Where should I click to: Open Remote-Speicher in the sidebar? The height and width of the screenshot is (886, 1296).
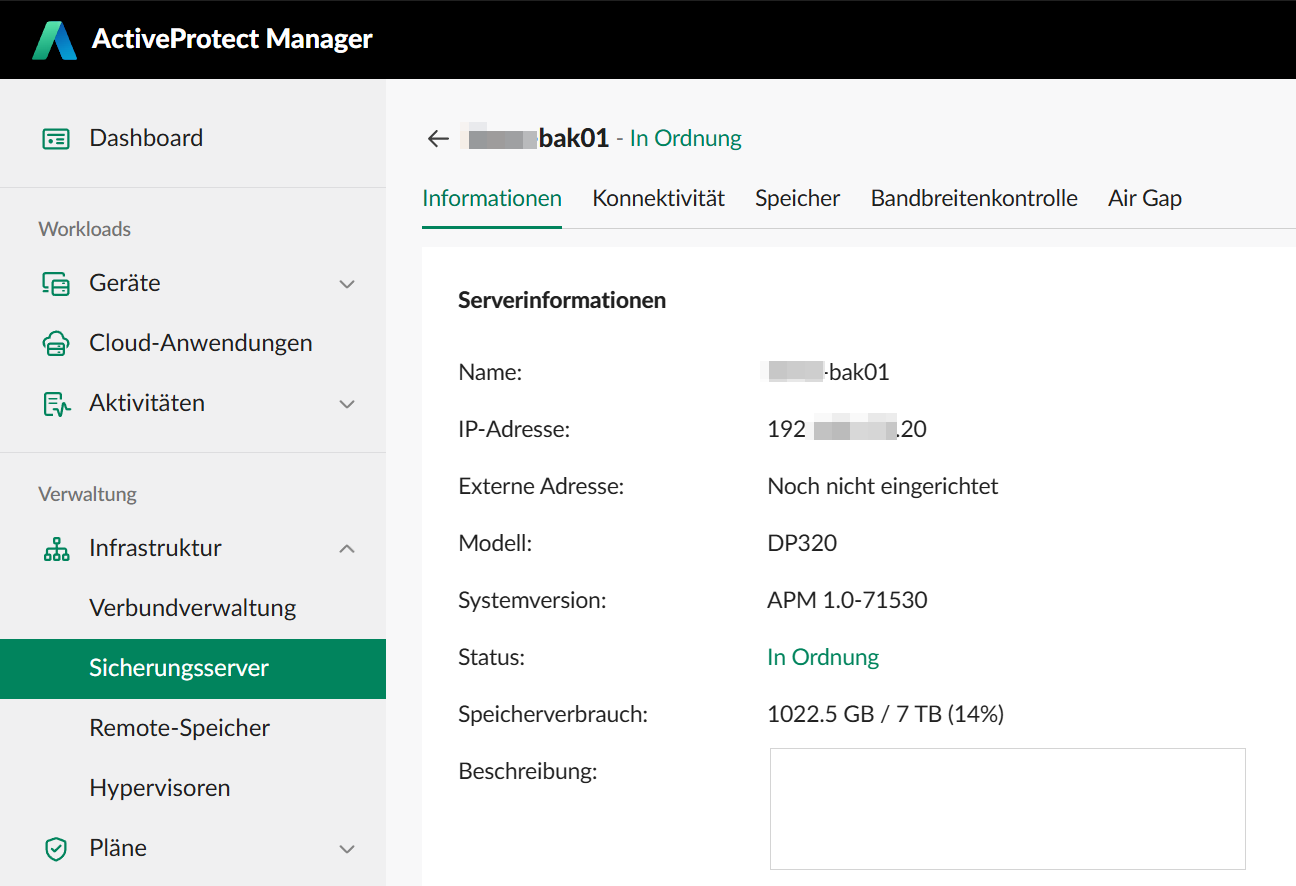(x=193, y=728)
